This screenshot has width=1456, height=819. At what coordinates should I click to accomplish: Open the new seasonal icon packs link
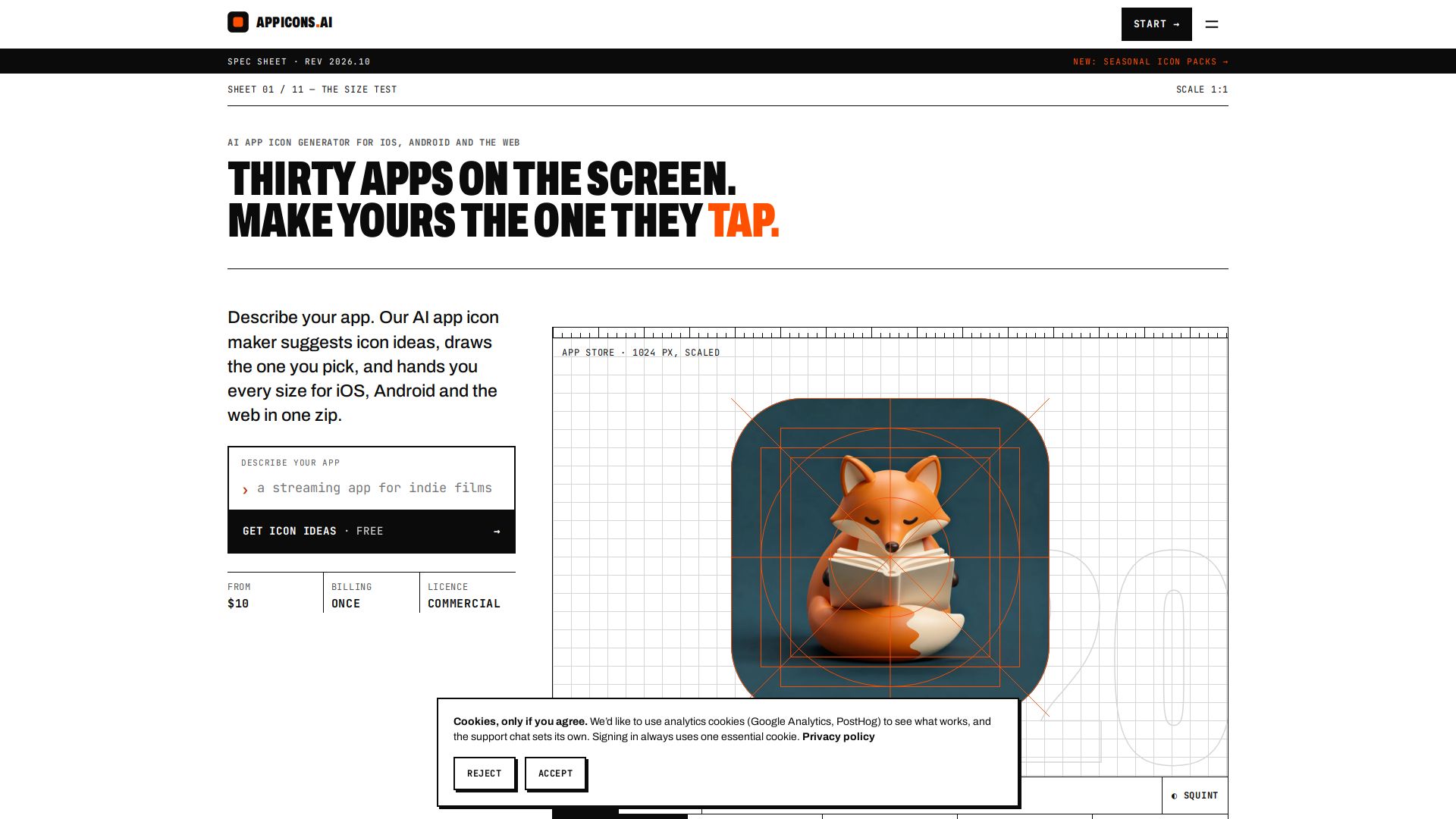(1150, 61)
